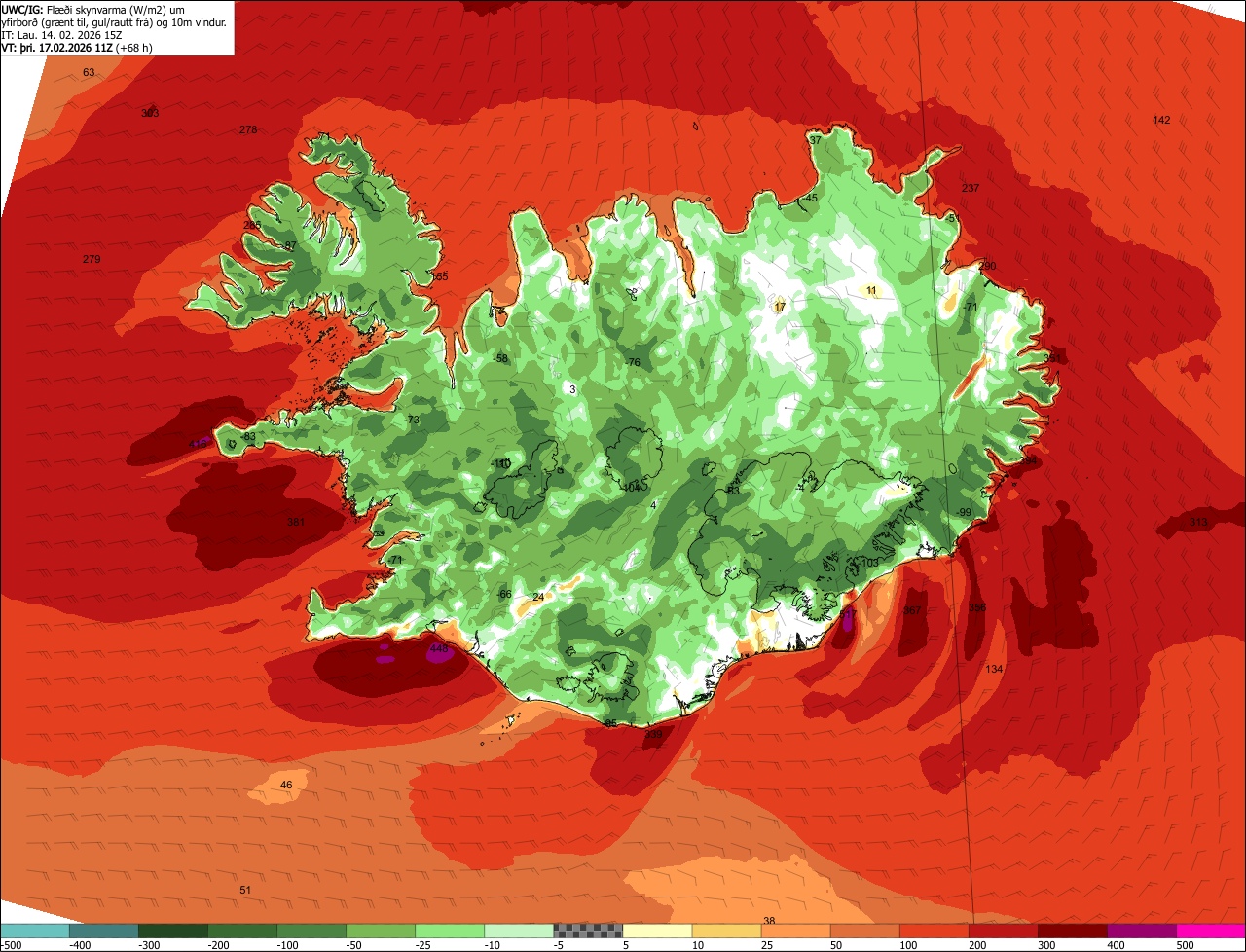Viewport: 1246px width, 952px height.
Task: Click the 237 value off the northeast coast
Action: (971, 188)
